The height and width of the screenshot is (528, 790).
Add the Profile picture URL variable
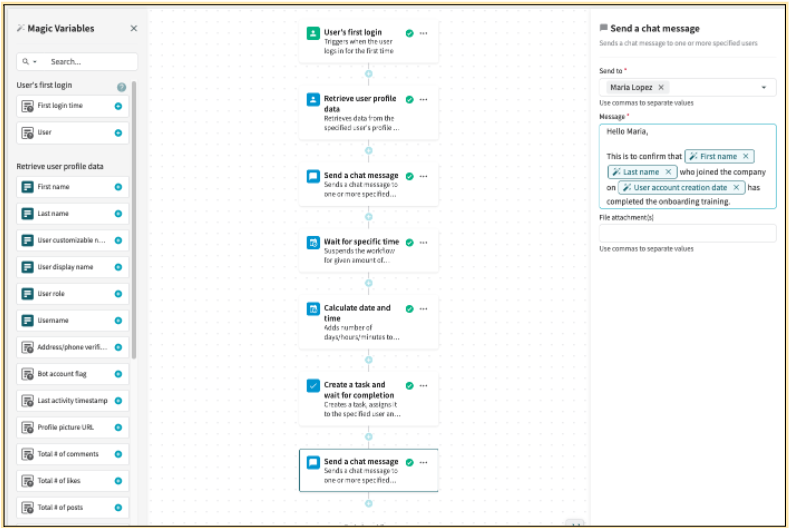pos(118,427)
